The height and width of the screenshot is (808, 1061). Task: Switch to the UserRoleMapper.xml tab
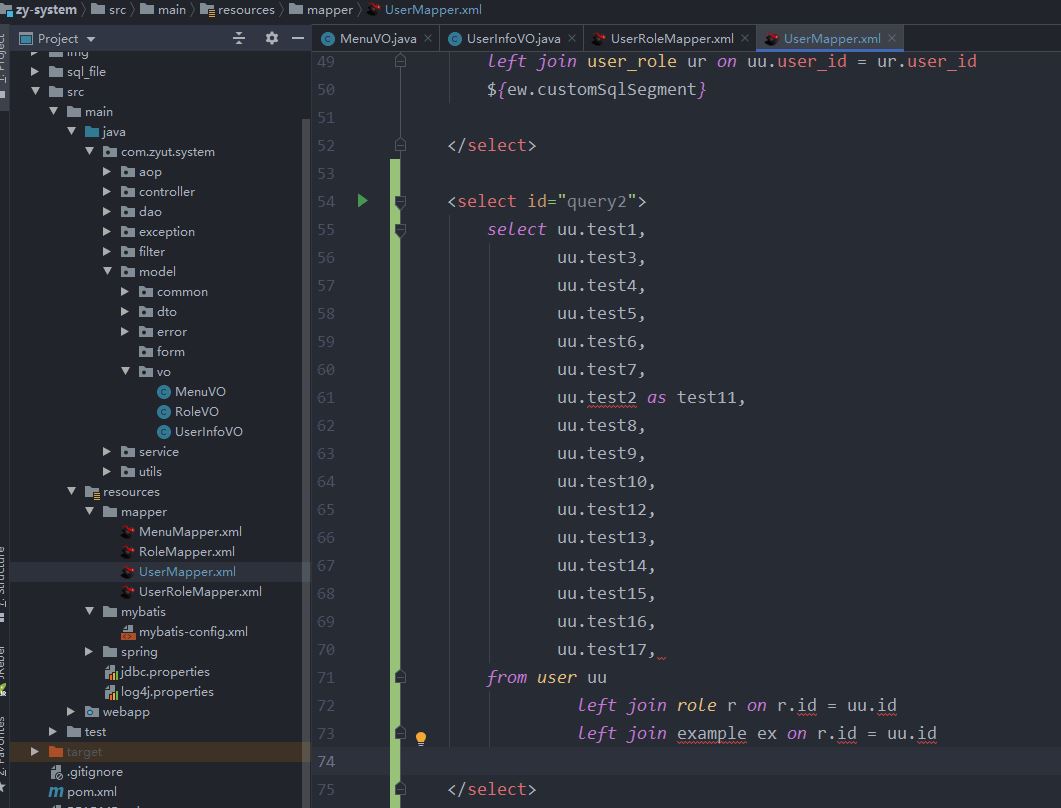671,38
